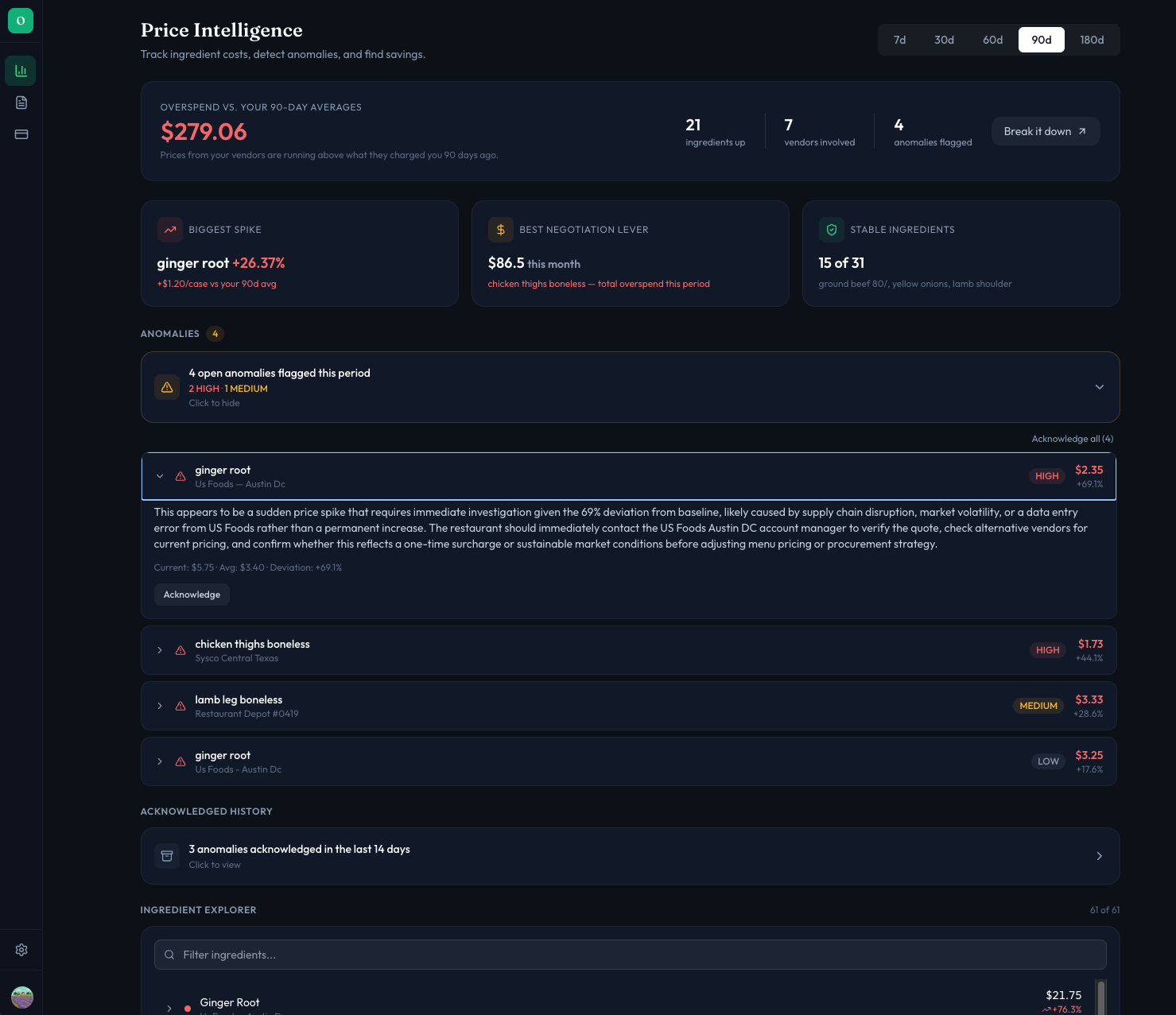This screenshot has width=1176, height=1015.
Task: Click the HIGH badge on chicken thighs row
Action: 1048,650
